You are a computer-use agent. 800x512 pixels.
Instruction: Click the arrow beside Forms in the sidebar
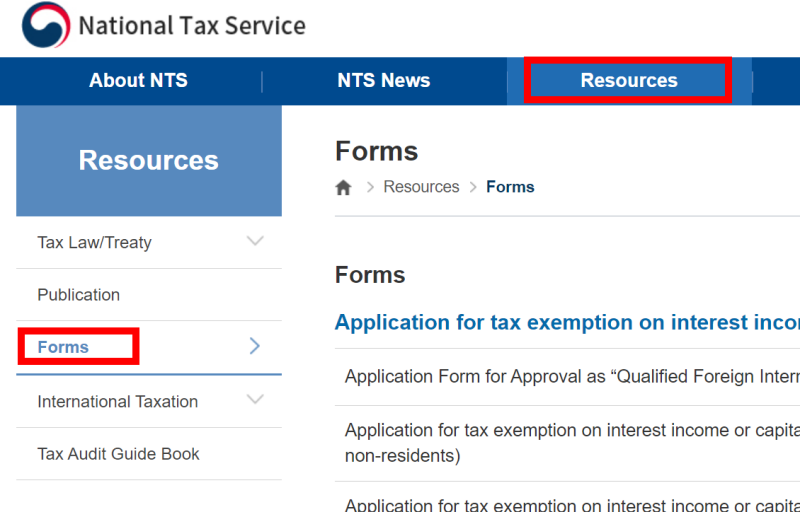coord(255,346)
